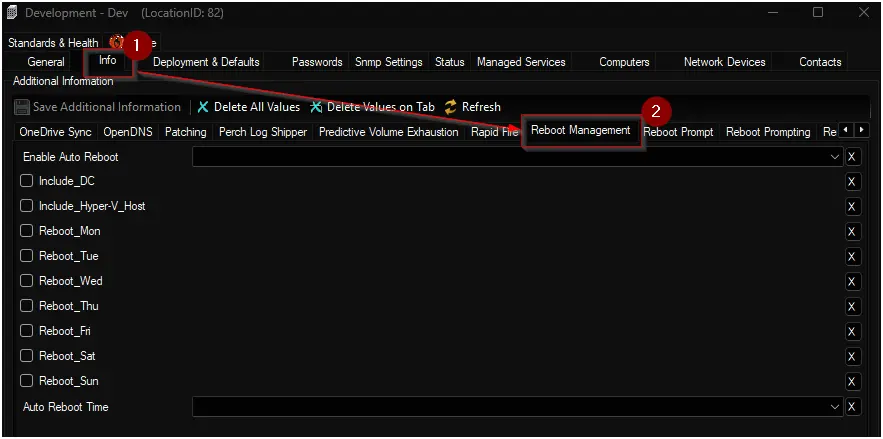Clear the Reboot_Sat value with X
This screenshot has height=439, width=883.
pos(853,357)
